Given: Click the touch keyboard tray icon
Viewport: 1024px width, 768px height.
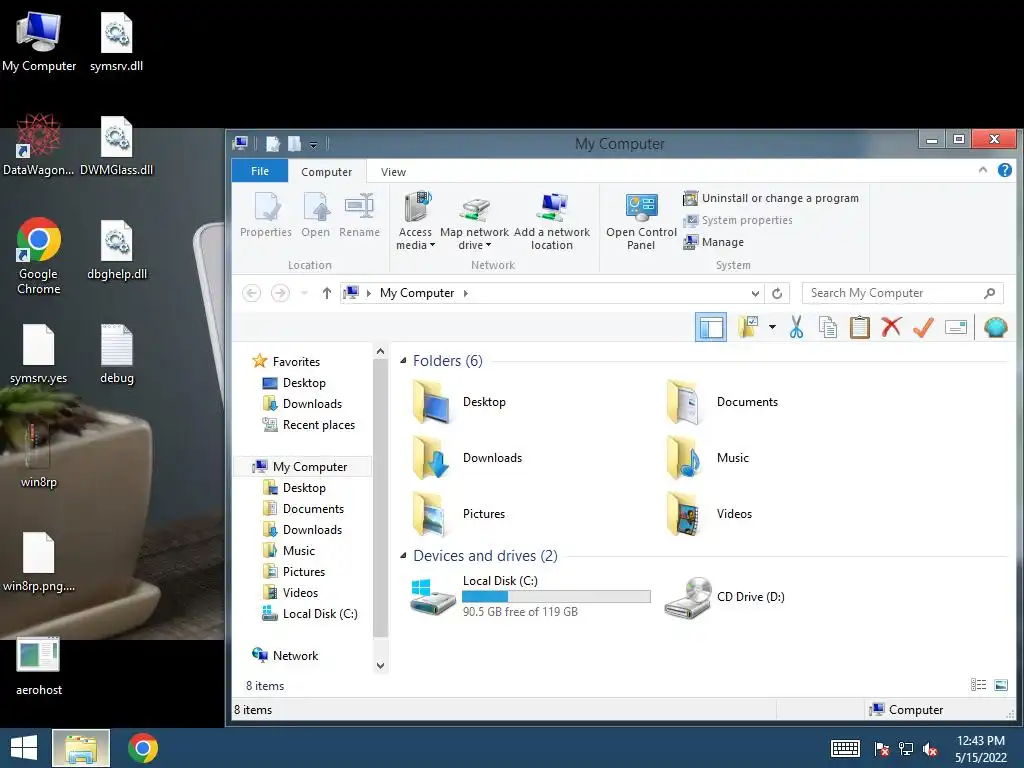Looking at the screenshot, I should pyautogui.click(x=845, y=748).
